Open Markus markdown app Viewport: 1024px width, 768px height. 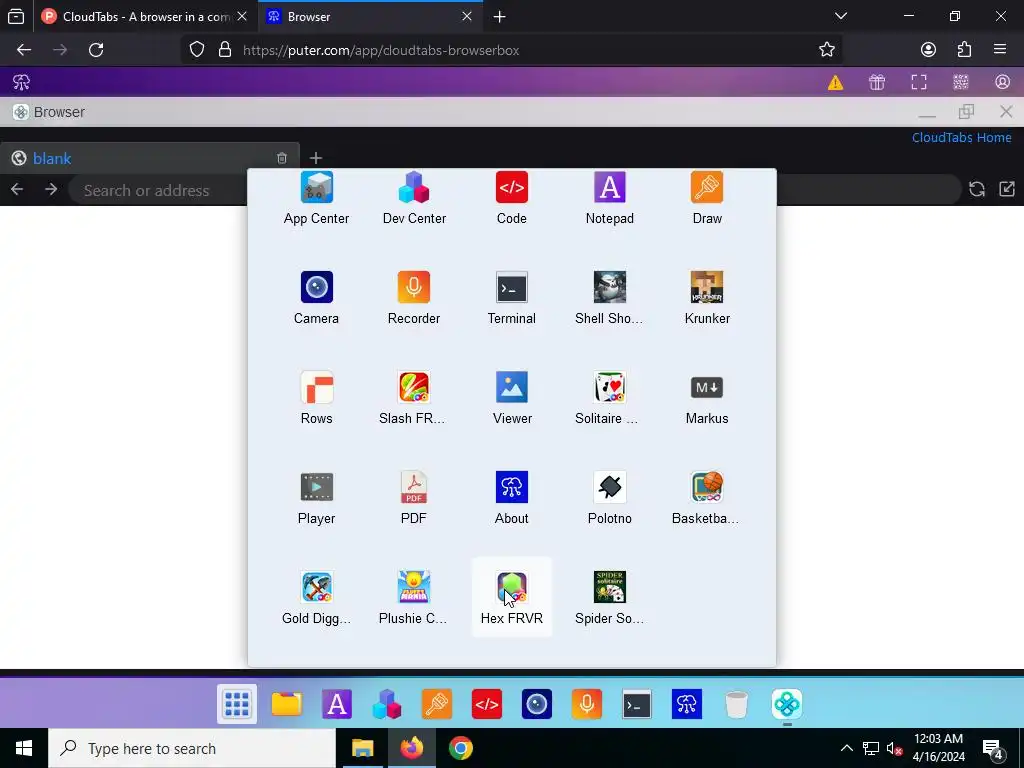tap(707, 398)
